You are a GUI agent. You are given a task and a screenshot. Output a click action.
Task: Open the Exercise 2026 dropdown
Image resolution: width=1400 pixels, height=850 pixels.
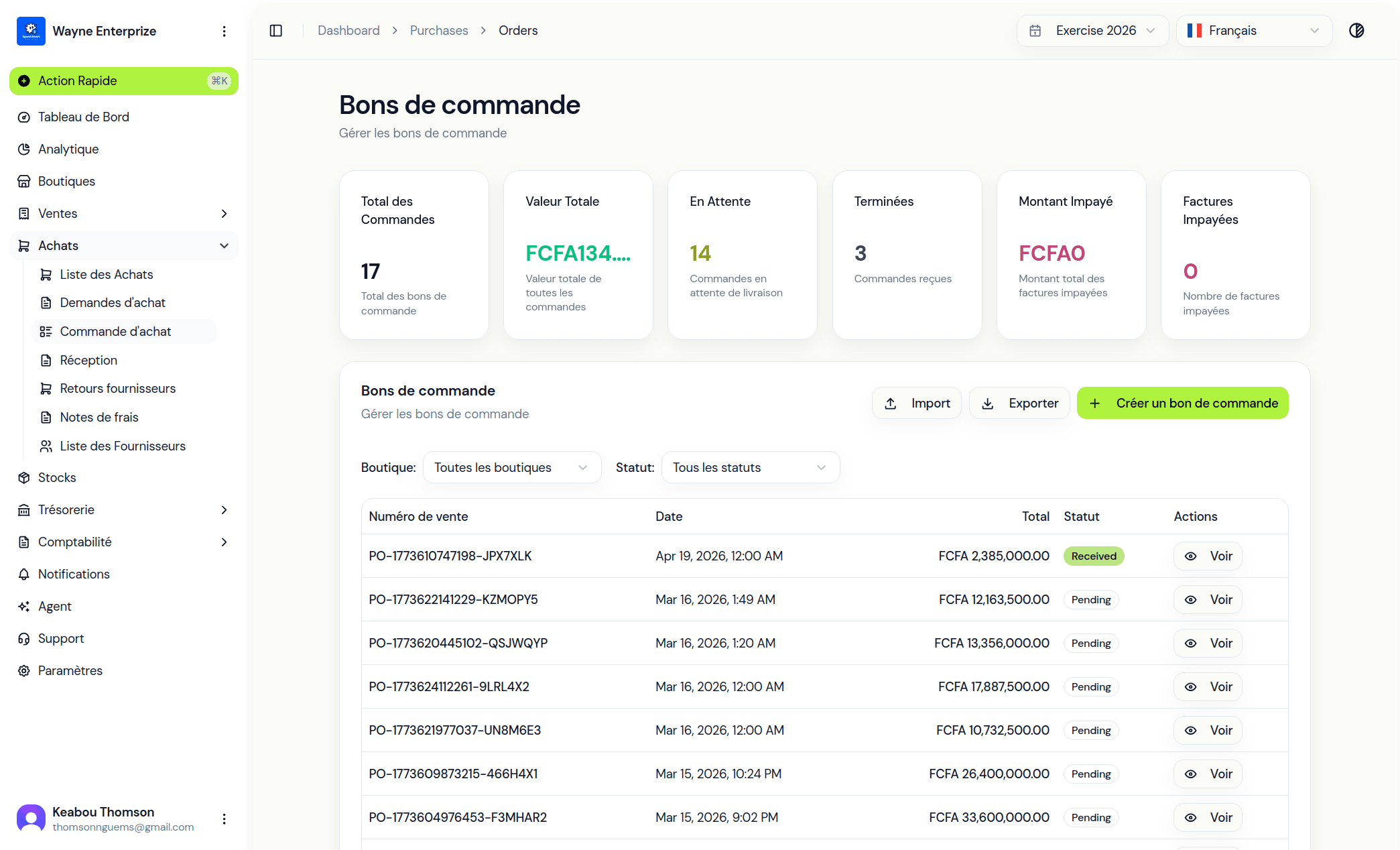click(x=1093, y=31)
